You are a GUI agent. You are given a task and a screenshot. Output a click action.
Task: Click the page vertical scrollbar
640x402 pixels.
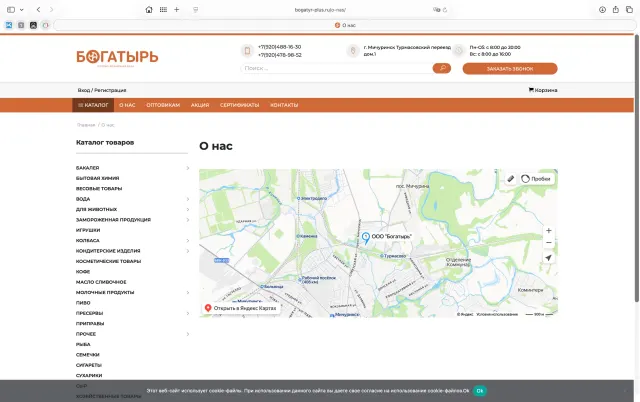pyautogui.click(x=637, y=169)
